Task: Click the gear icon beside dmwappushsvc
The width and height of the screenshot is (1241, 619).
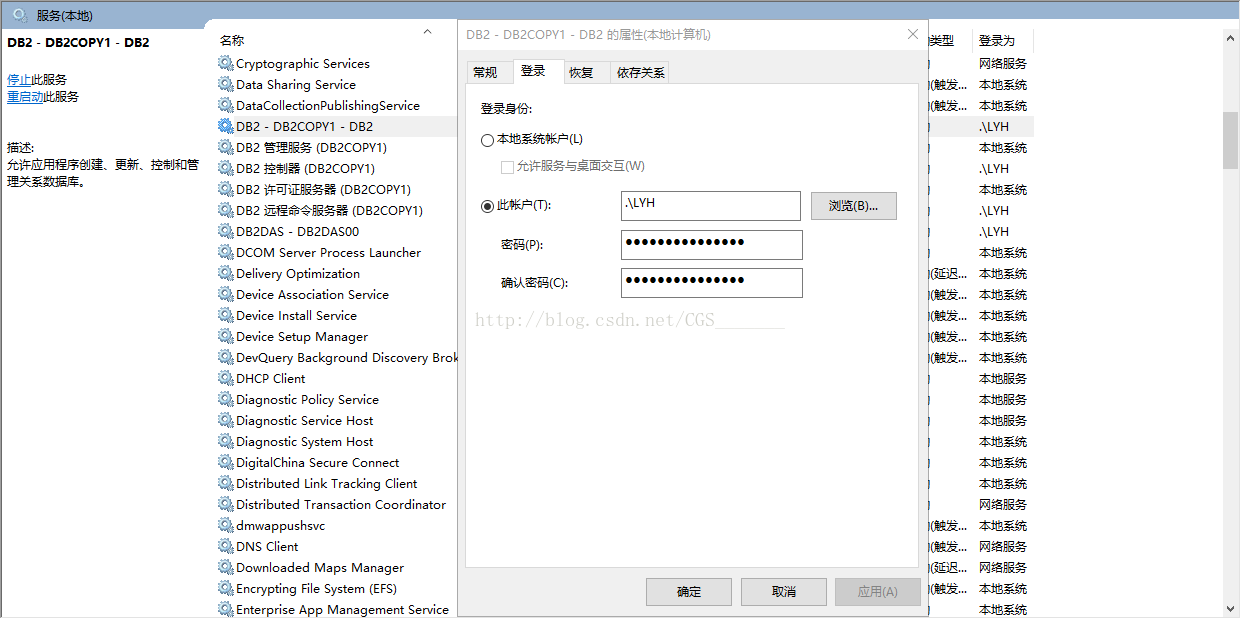Action: (x=226, y=525)
